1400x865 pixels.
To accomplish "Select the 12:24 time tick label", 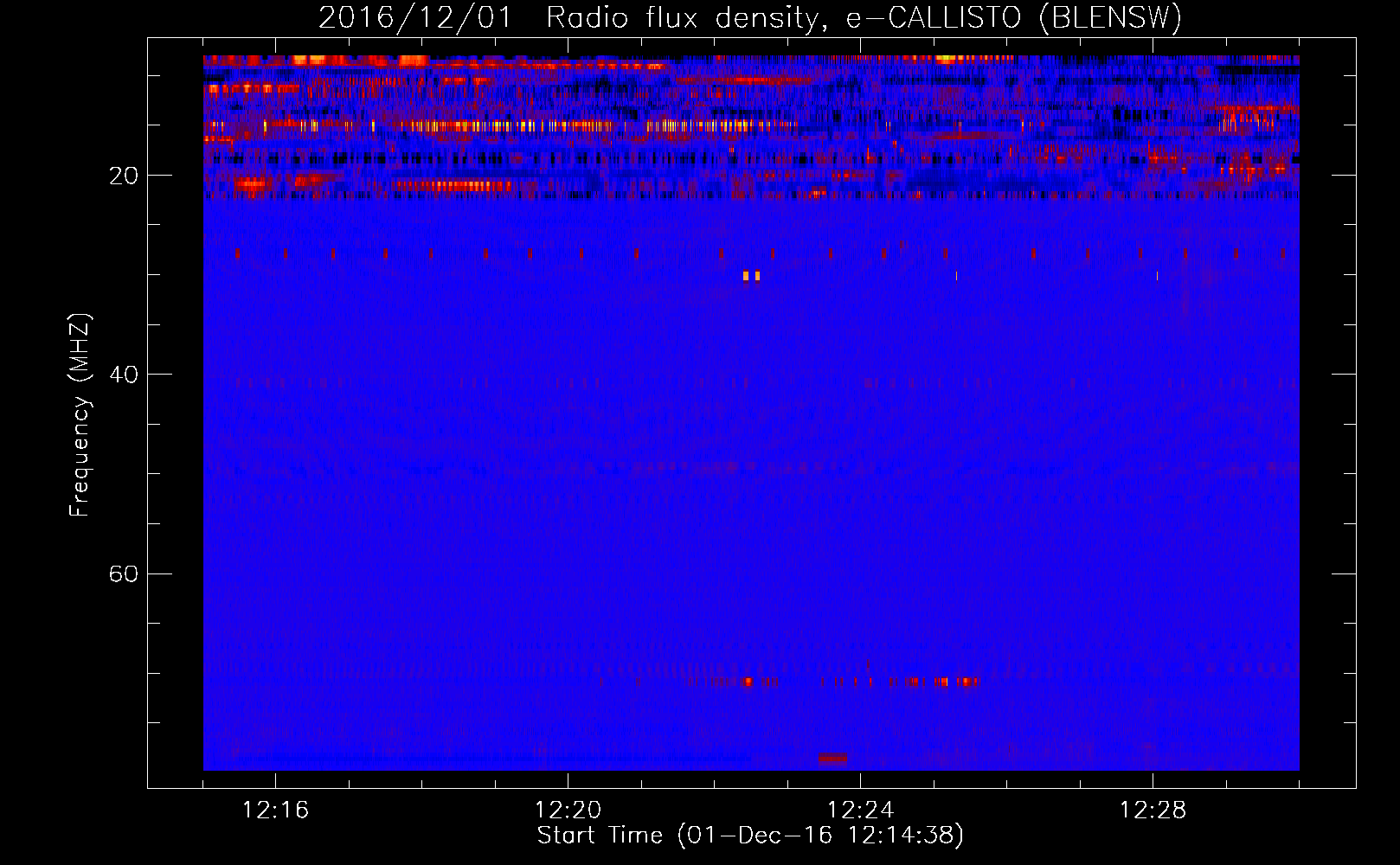I will (860, 811).
